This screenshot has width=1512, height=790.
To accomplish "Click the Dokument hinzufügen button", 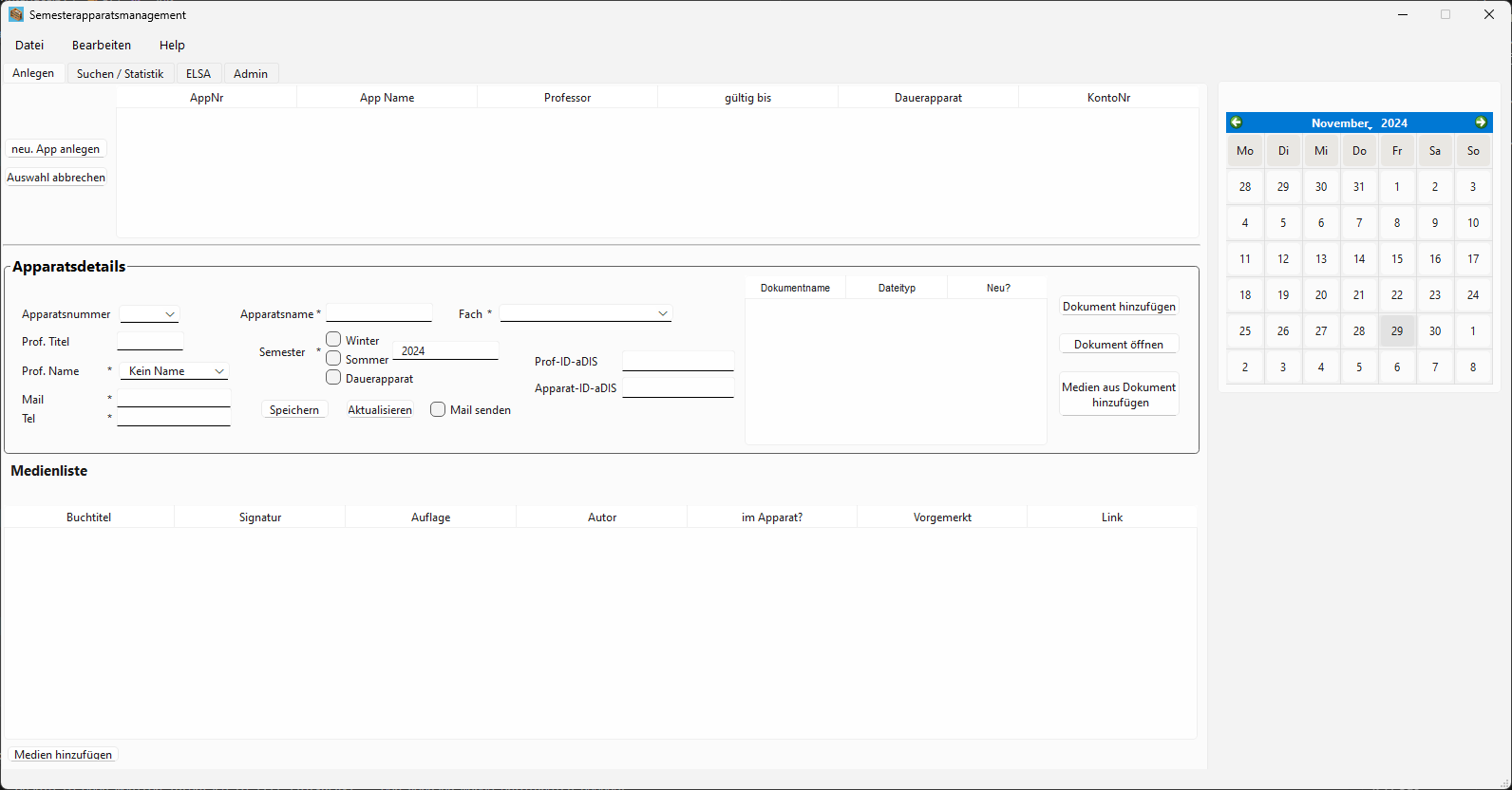I will [x=1119, y=307].
